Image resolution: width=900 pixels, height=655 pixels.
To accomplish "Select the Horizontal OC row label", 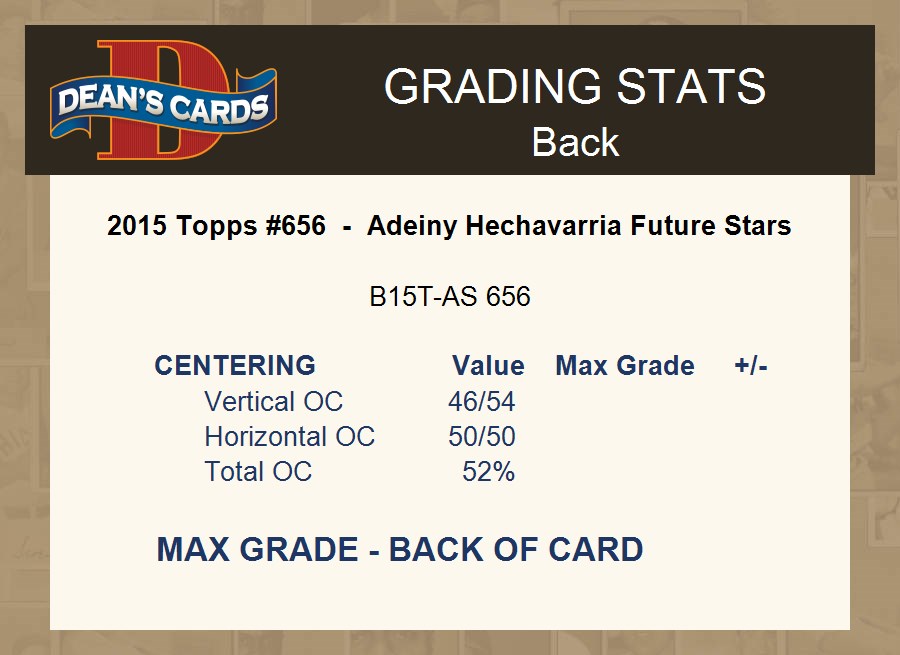I will pos(289,437).
